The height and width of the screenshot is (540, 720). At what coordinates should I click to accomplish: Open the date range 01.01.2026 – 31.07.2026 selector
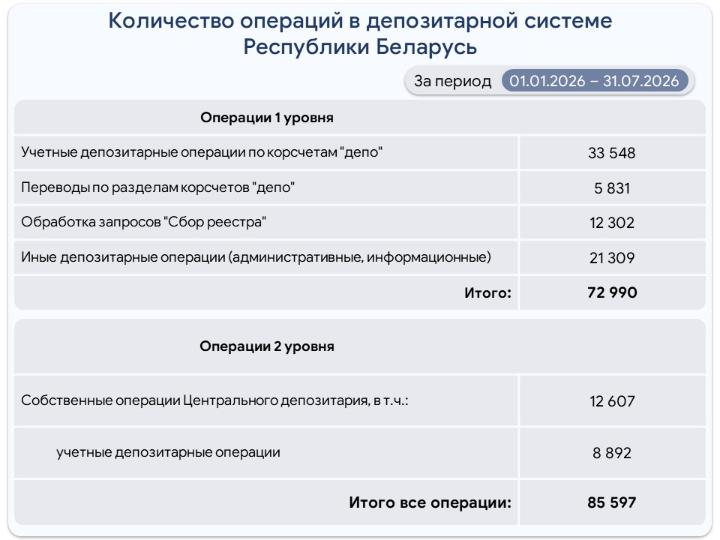tap(595, 81)
